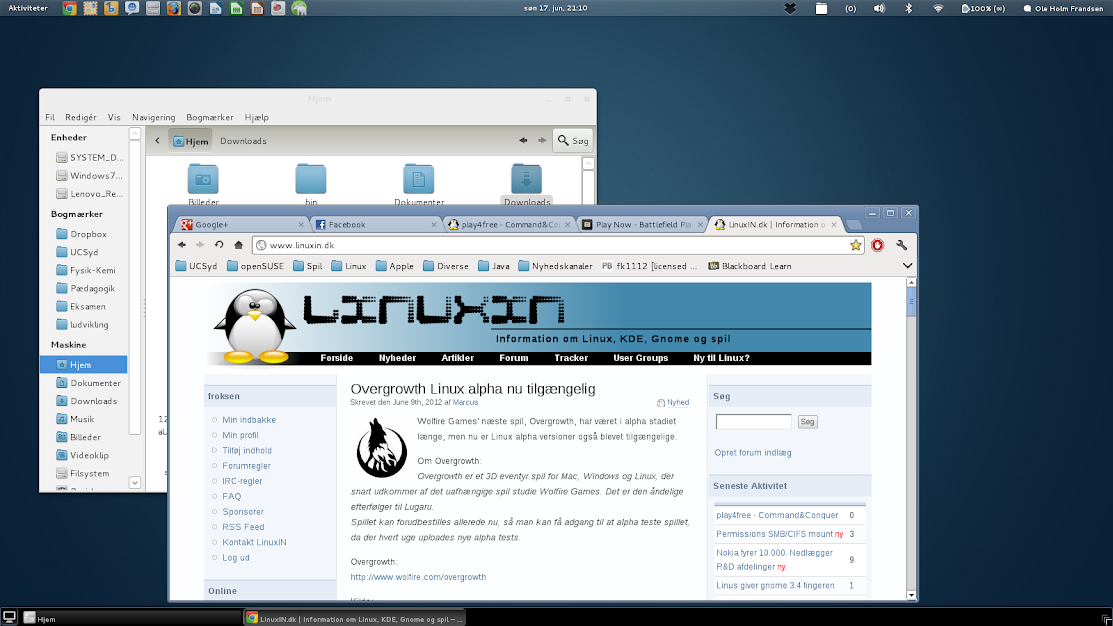
Task: Open Videoklip in file manager sidebar
Action: [82, 456]
